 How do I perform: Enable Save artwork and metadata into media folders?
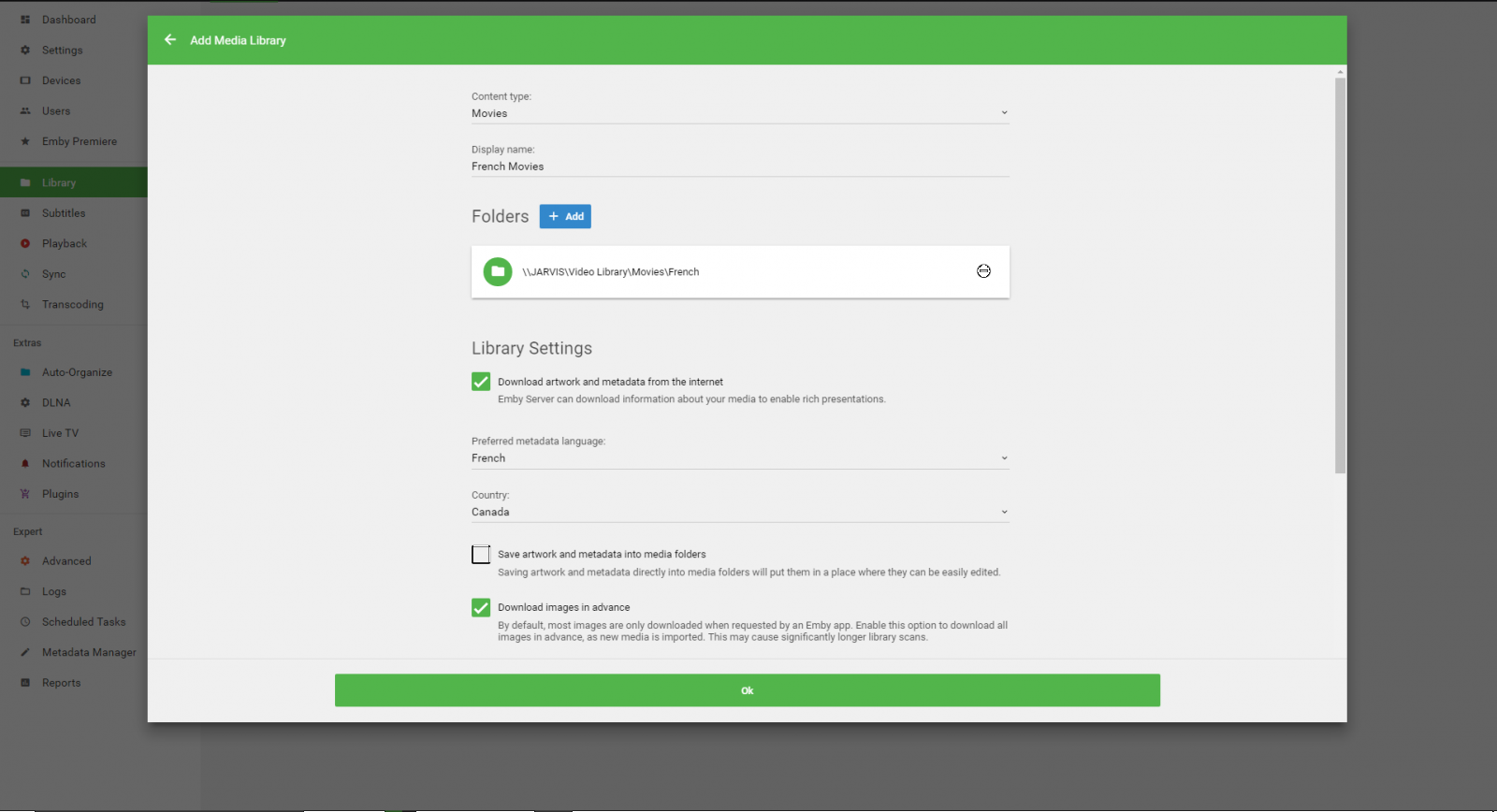[481, 555]
